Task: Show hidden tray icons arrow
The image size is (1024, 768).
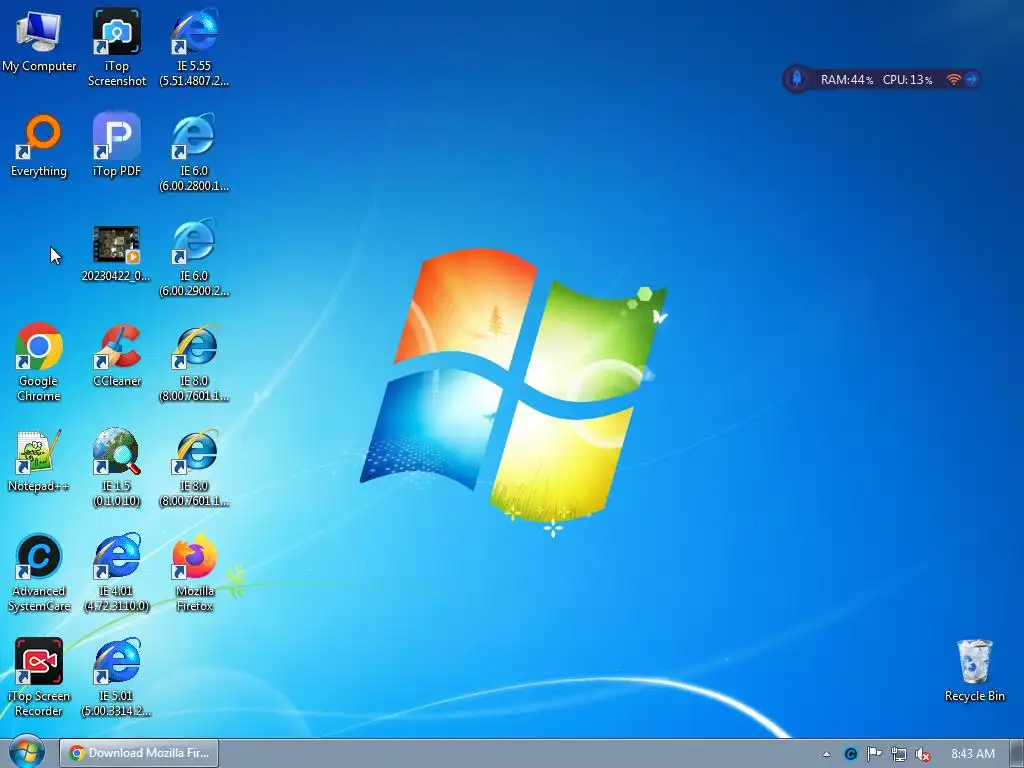Action: pyautogui.click(x=826, y=754)
